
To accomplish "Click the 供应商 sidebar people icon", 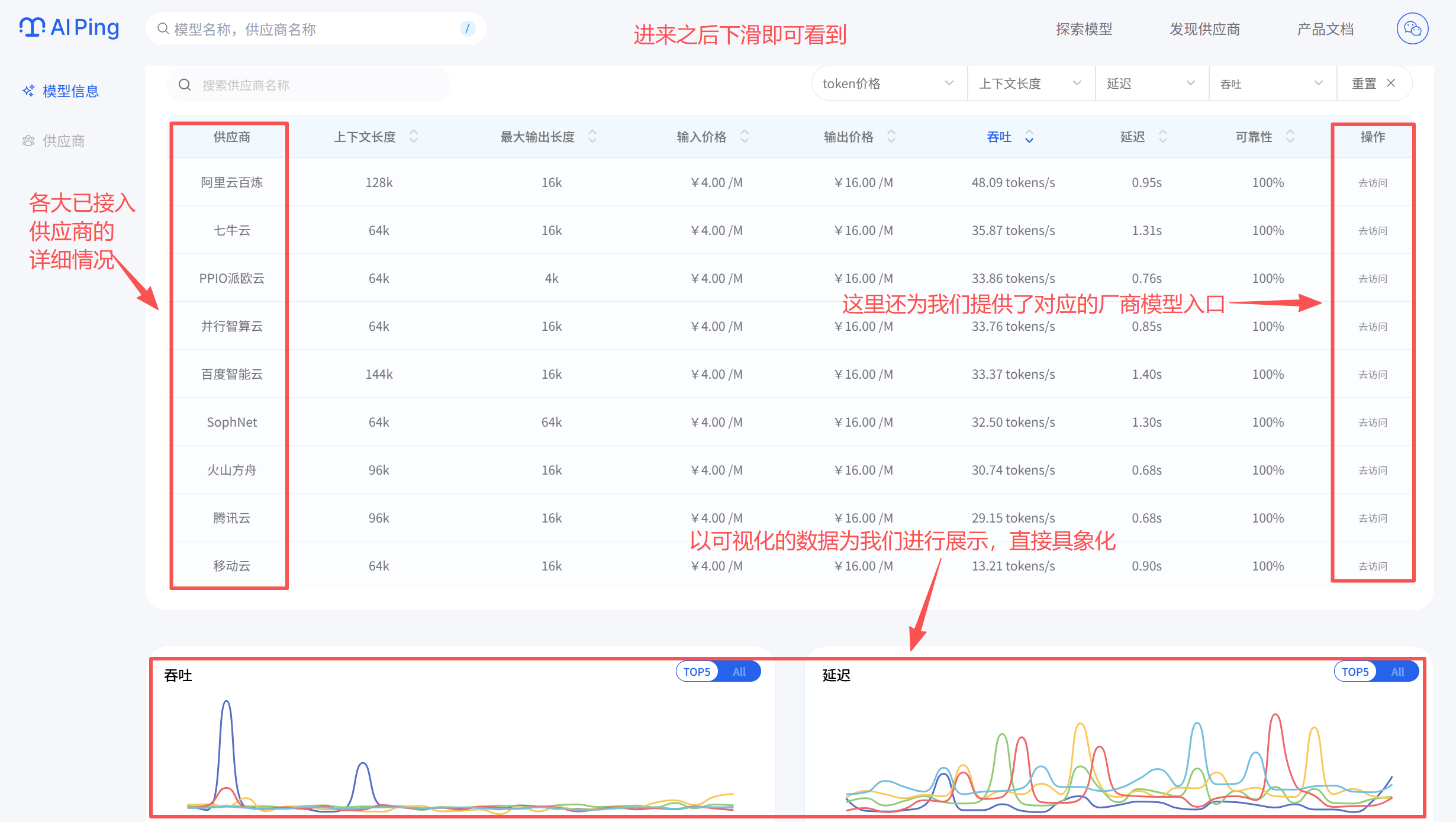I will coord(28,140).
